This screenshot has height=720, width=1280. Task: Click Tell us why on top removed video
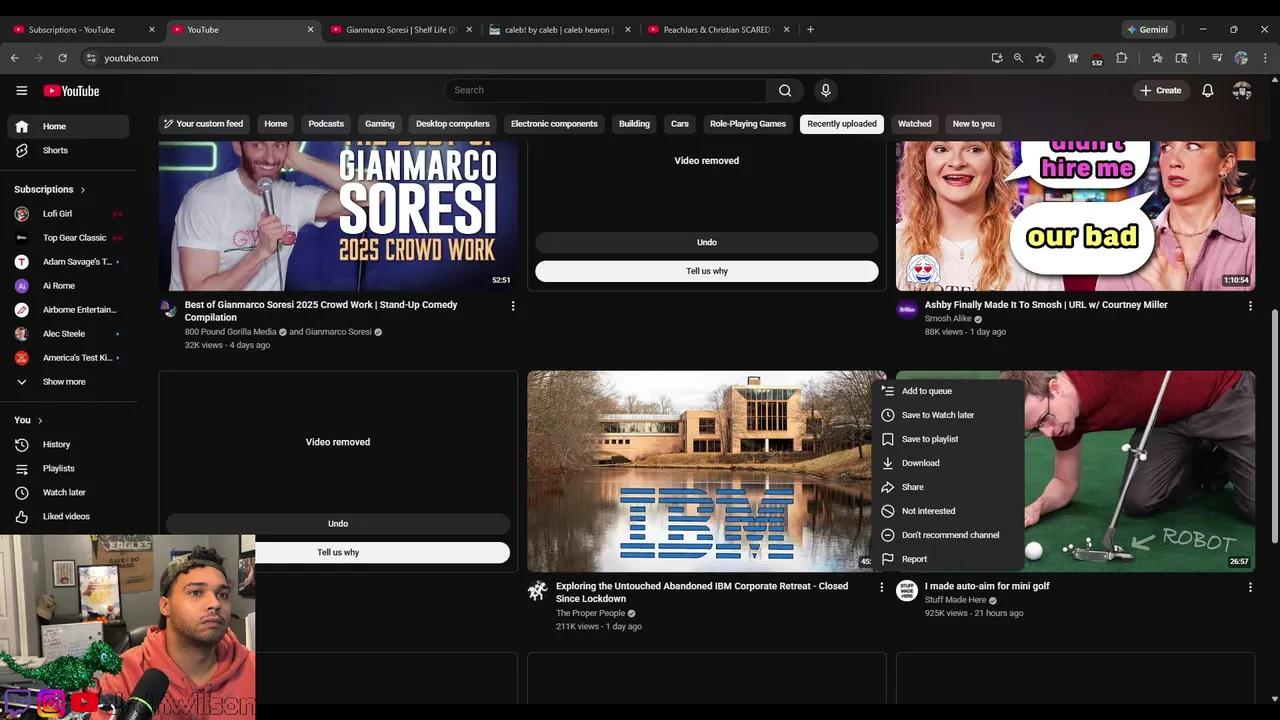tap(707, 271)
